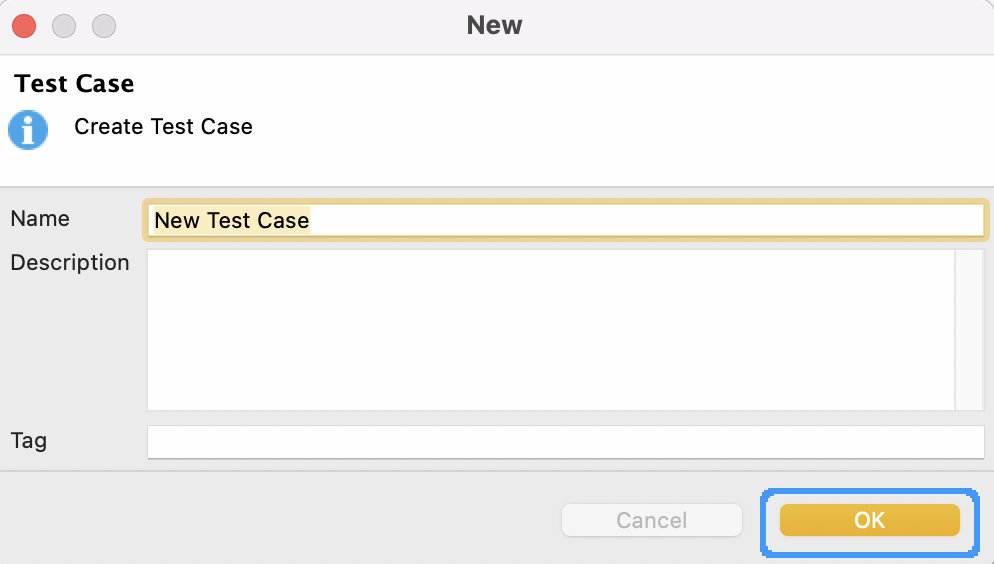Click the "Create Test Case" message text
Screen dimensions: 994x564
(164, 127)
